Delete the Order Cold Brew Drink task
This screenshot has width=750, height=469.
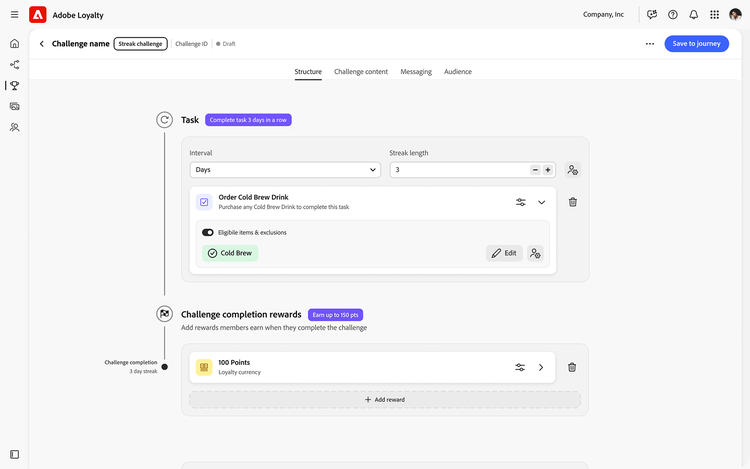click(x=573, y=202)
